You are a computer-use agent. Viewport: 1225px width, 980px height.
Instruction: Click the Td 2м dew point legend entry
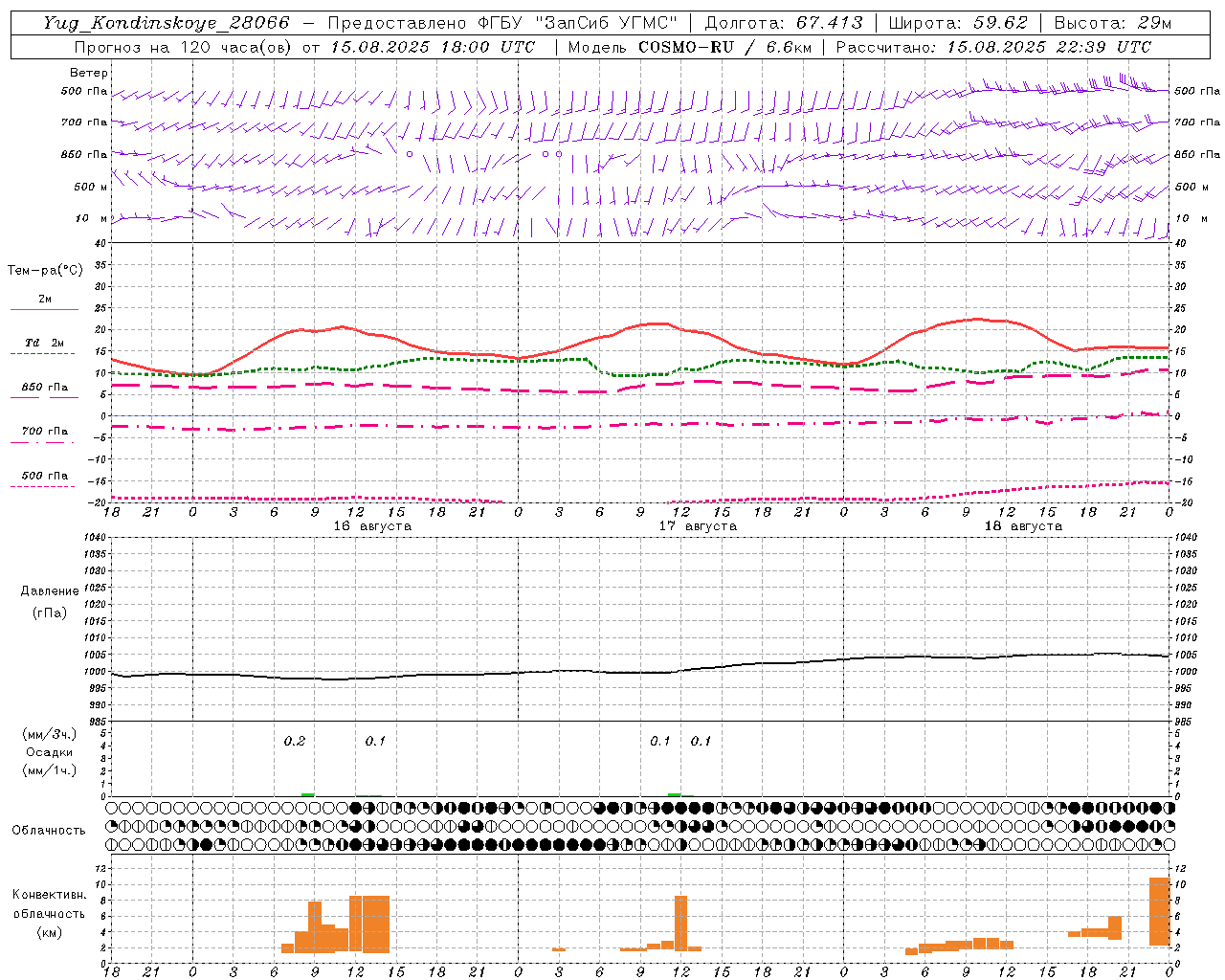pos(45,343)
